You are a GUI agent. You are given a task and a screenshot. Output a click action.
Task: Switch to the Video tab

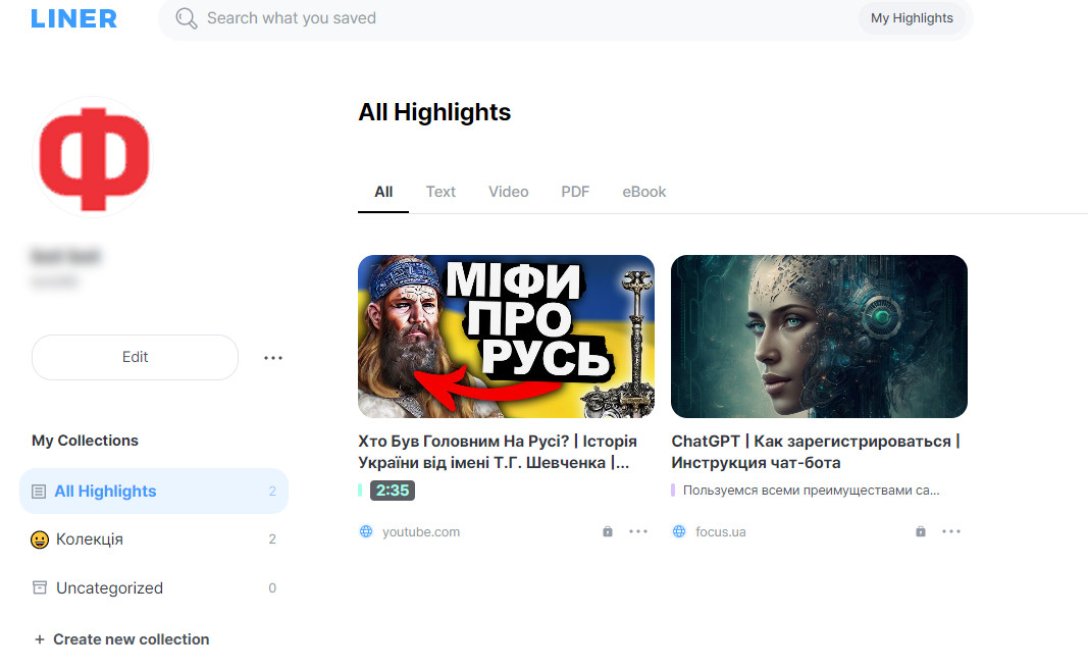[x=508, y=192]
